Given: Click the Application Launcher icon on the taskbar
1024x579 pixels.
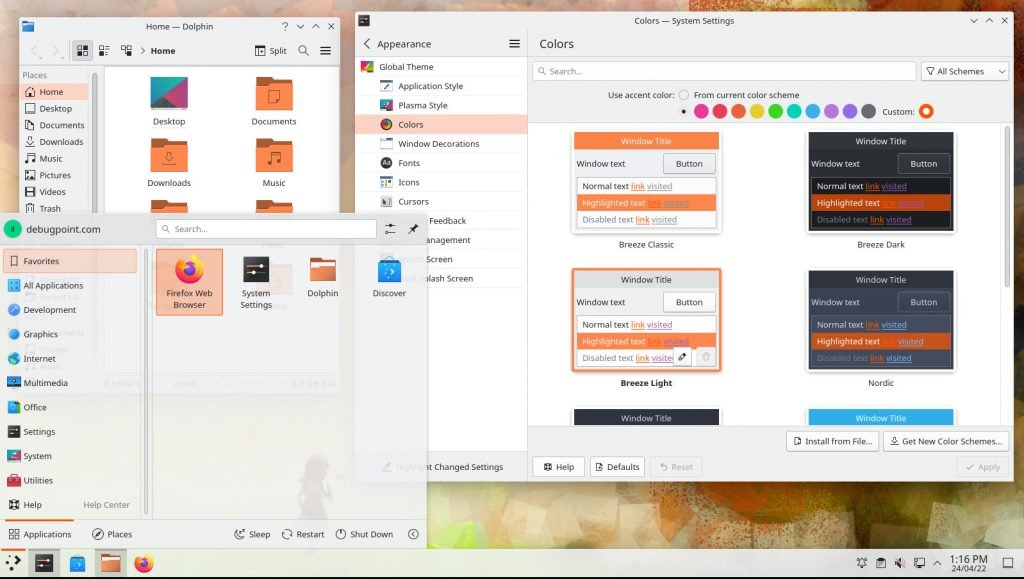Looking at the screenshot, I should (13, 563).
